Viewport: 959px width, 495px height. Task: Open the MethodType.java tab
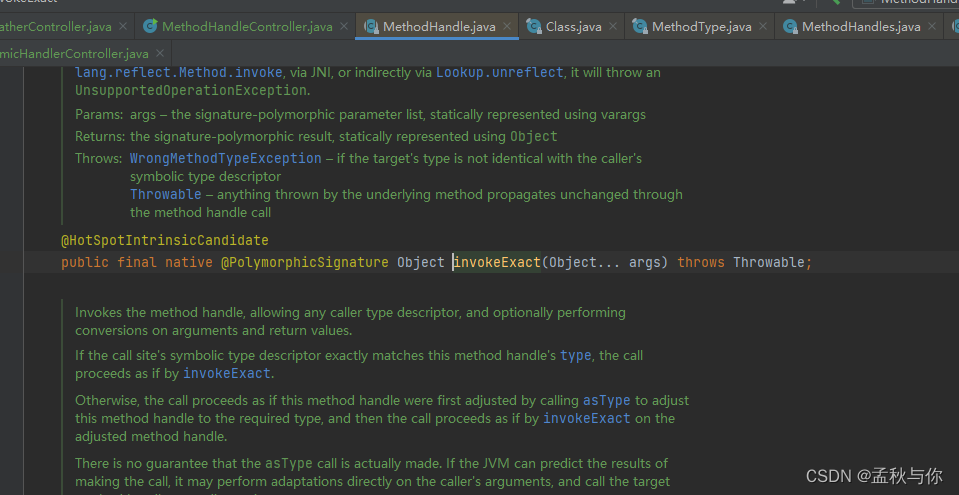[702, 27]
